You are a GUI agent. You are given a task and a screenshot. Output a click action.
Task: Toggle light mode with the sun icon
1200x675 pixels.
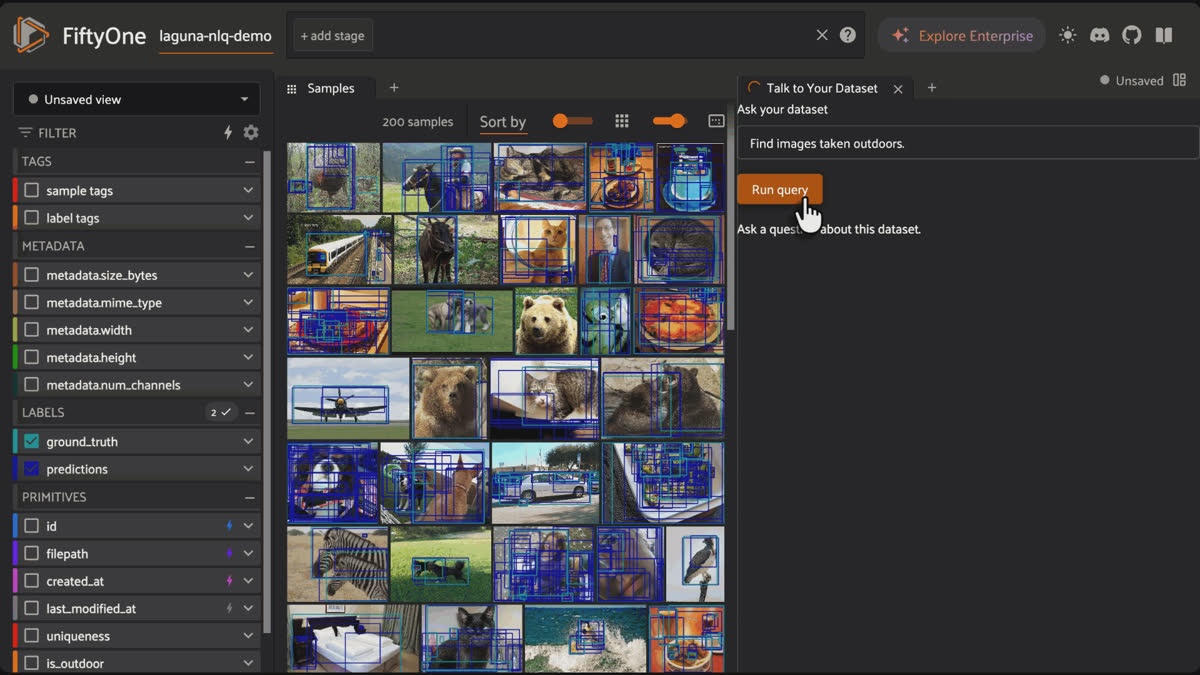point(1068,35)
